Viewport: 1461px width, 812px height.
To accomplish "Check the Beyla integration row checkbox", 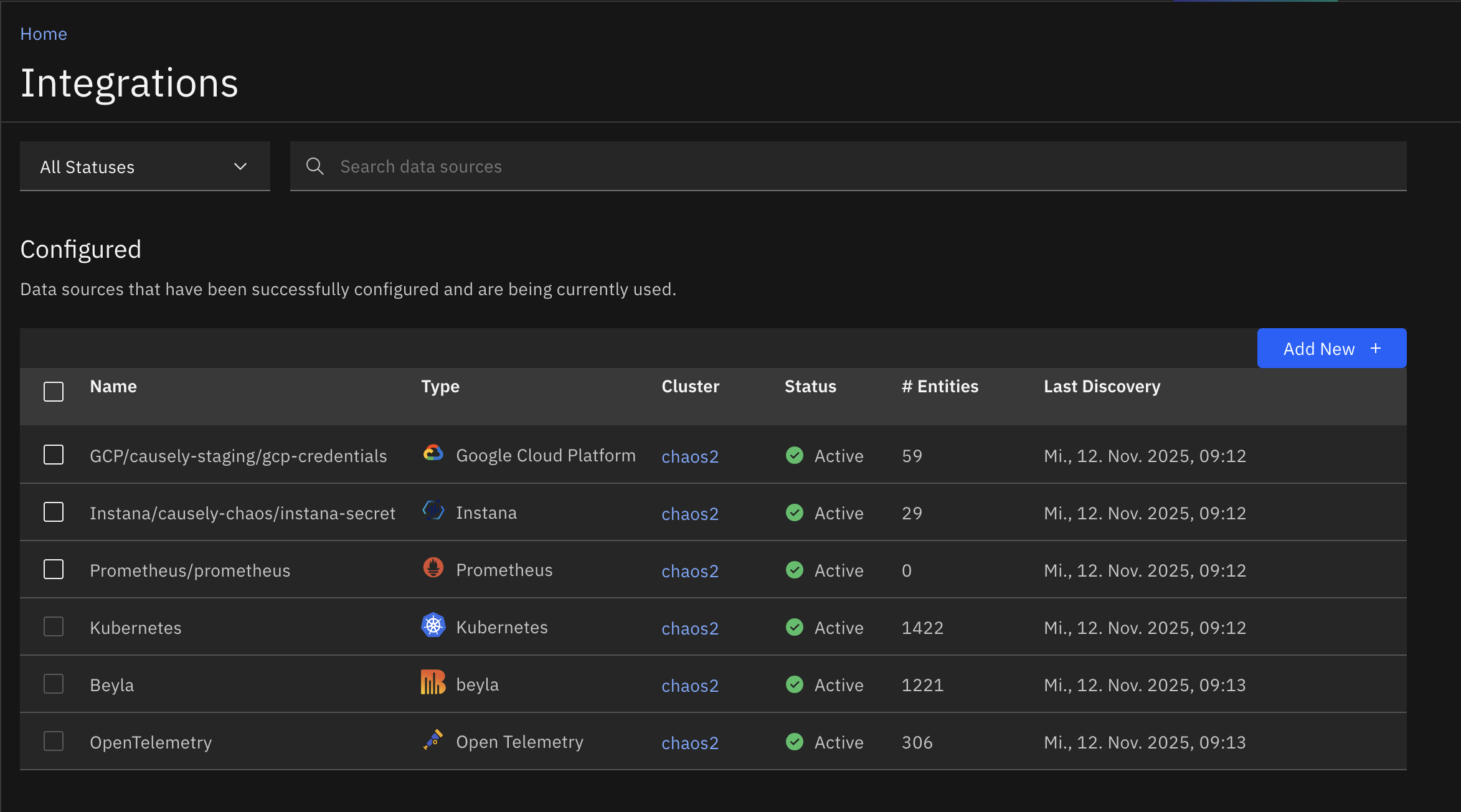I will tap(54, 683).
